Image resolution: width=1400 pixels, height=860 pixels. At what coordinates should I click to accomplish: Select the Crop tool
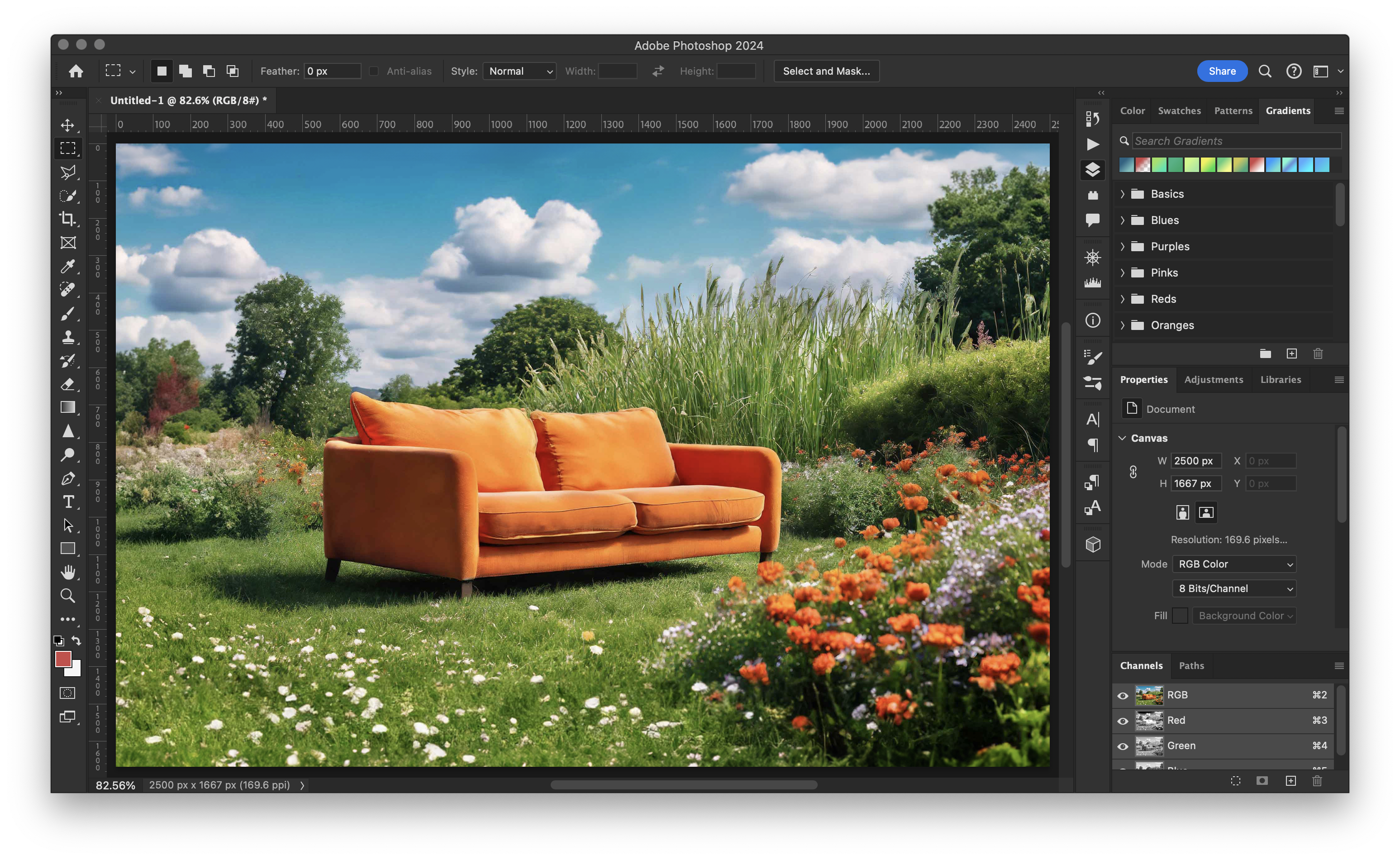tap(68, 219)
